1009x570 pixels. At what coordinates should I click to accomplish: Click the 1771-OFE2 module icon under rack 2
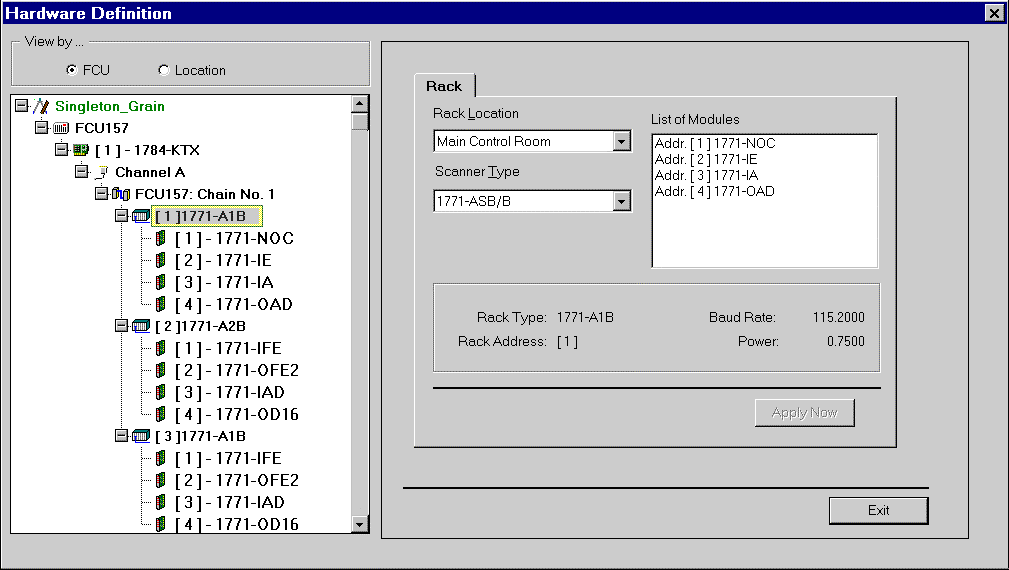click(160, 370)
